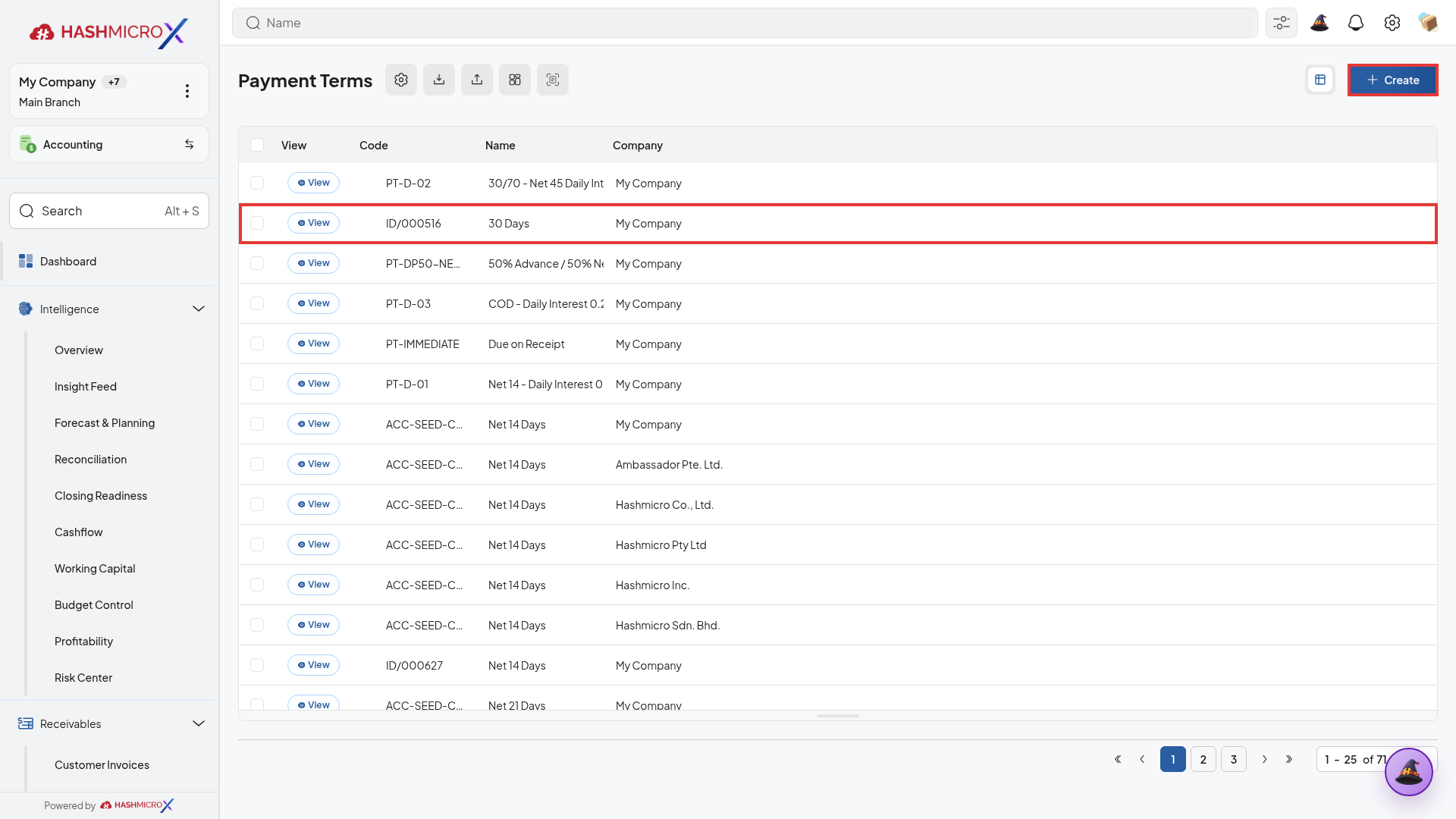Screen dimensions: 1456x819
Task: Click the horizontal scrollbar under the table
Action: pos(838,716)
